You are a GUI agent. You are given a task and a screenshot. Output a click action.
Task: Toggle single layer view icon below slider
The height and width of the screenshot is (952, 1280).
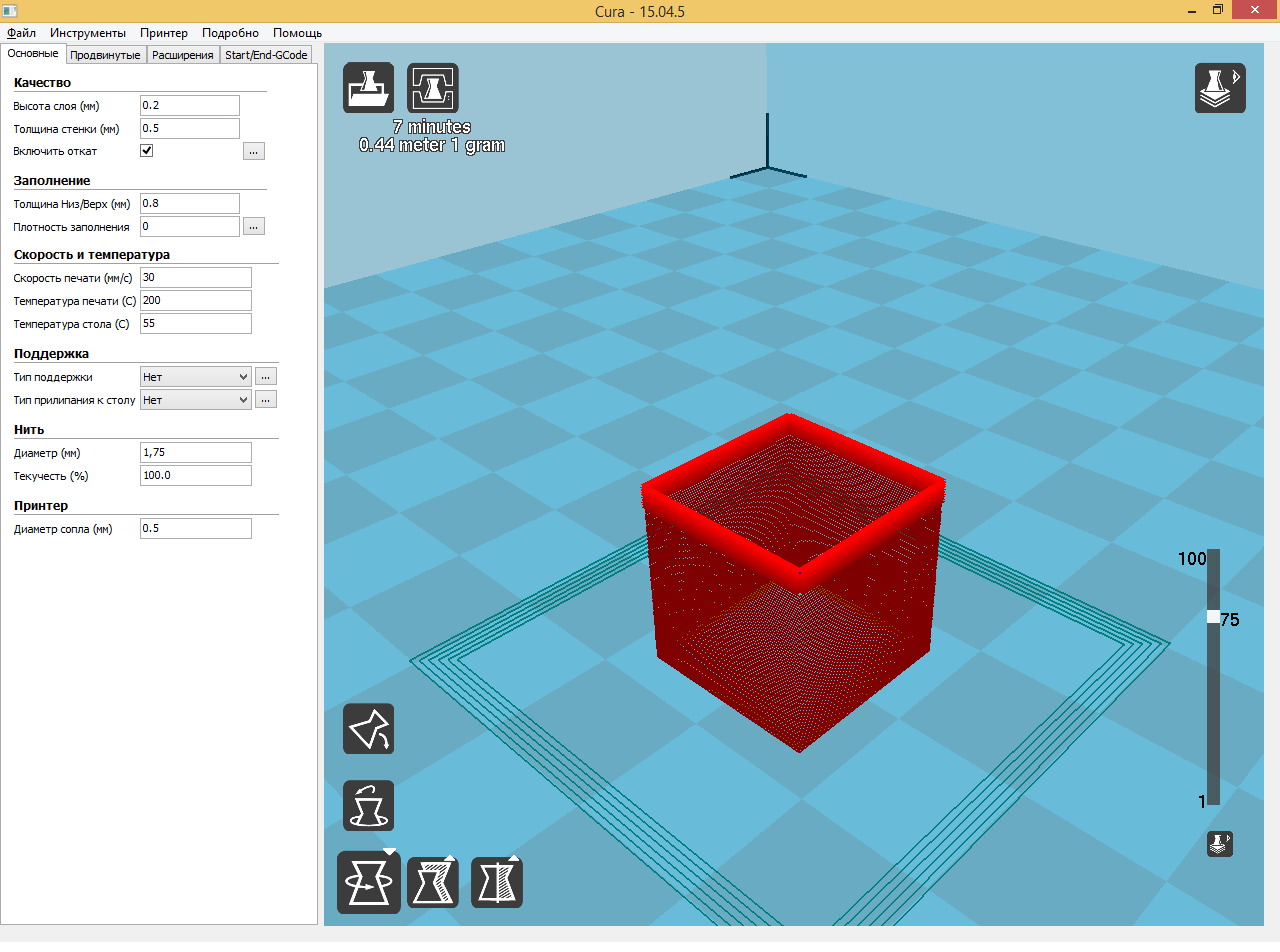(x=1219, y=844)
